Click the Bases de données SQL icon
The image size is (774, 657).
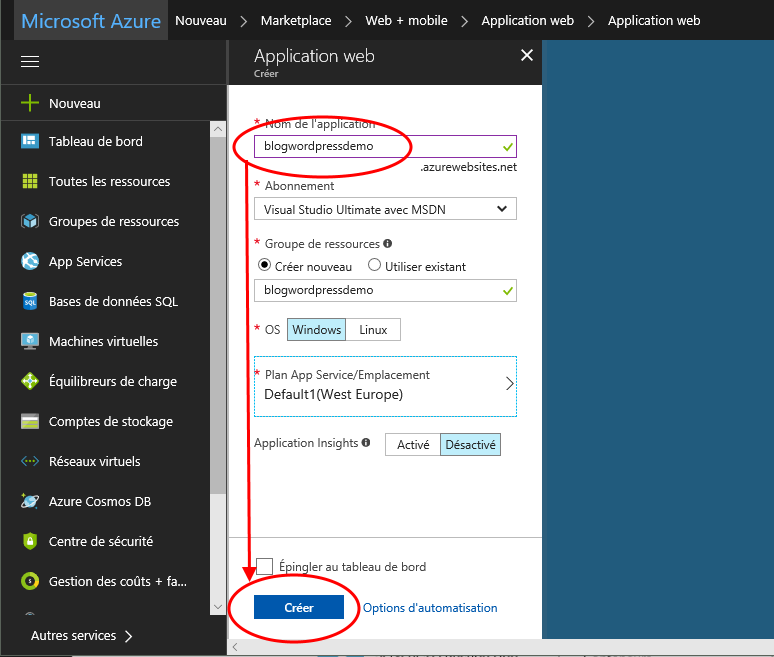30,301
